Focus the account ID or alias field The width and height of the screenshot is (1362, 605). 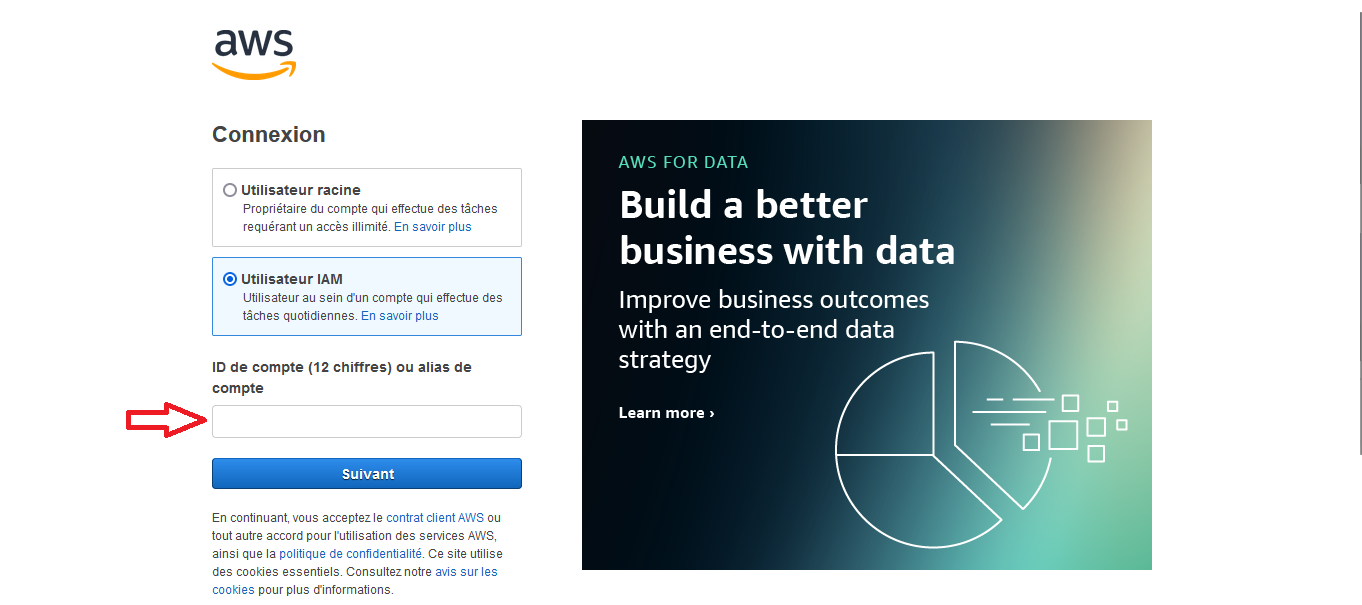coord(367,421)
